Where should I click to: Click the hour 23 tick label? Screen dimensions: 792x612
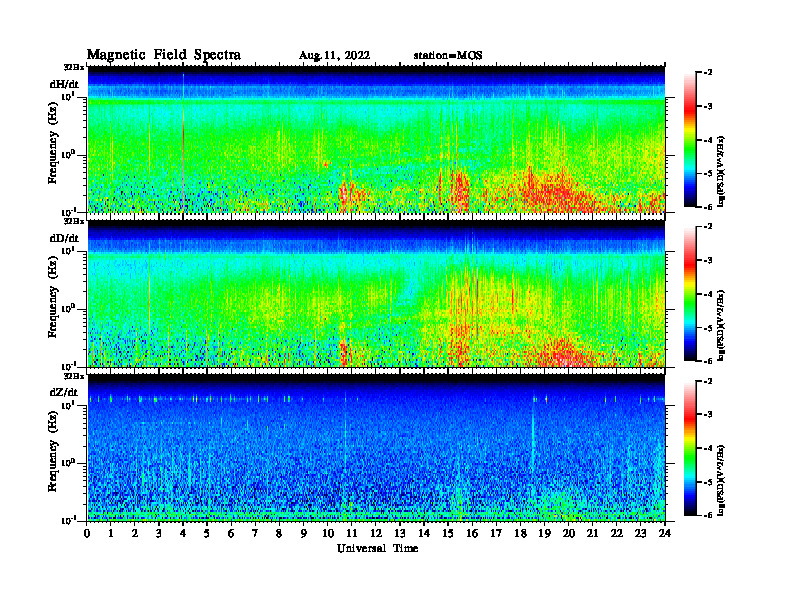point(641,534)
